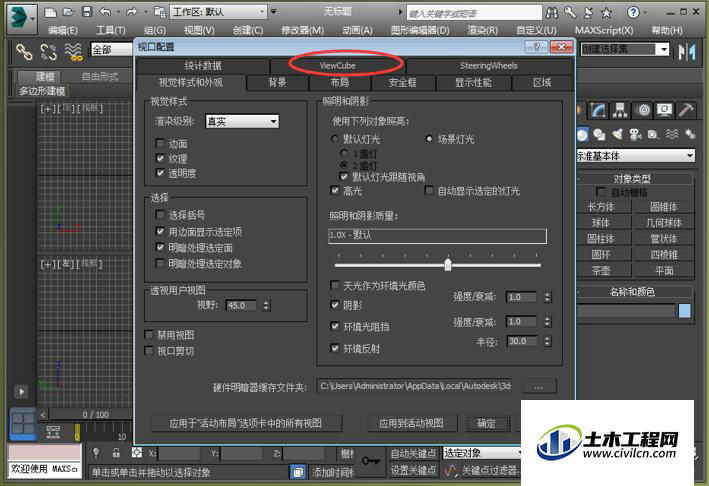Enable the 选择括号 checkbox
This screenshot has width=709, height=486.
[x=160, y=214]
